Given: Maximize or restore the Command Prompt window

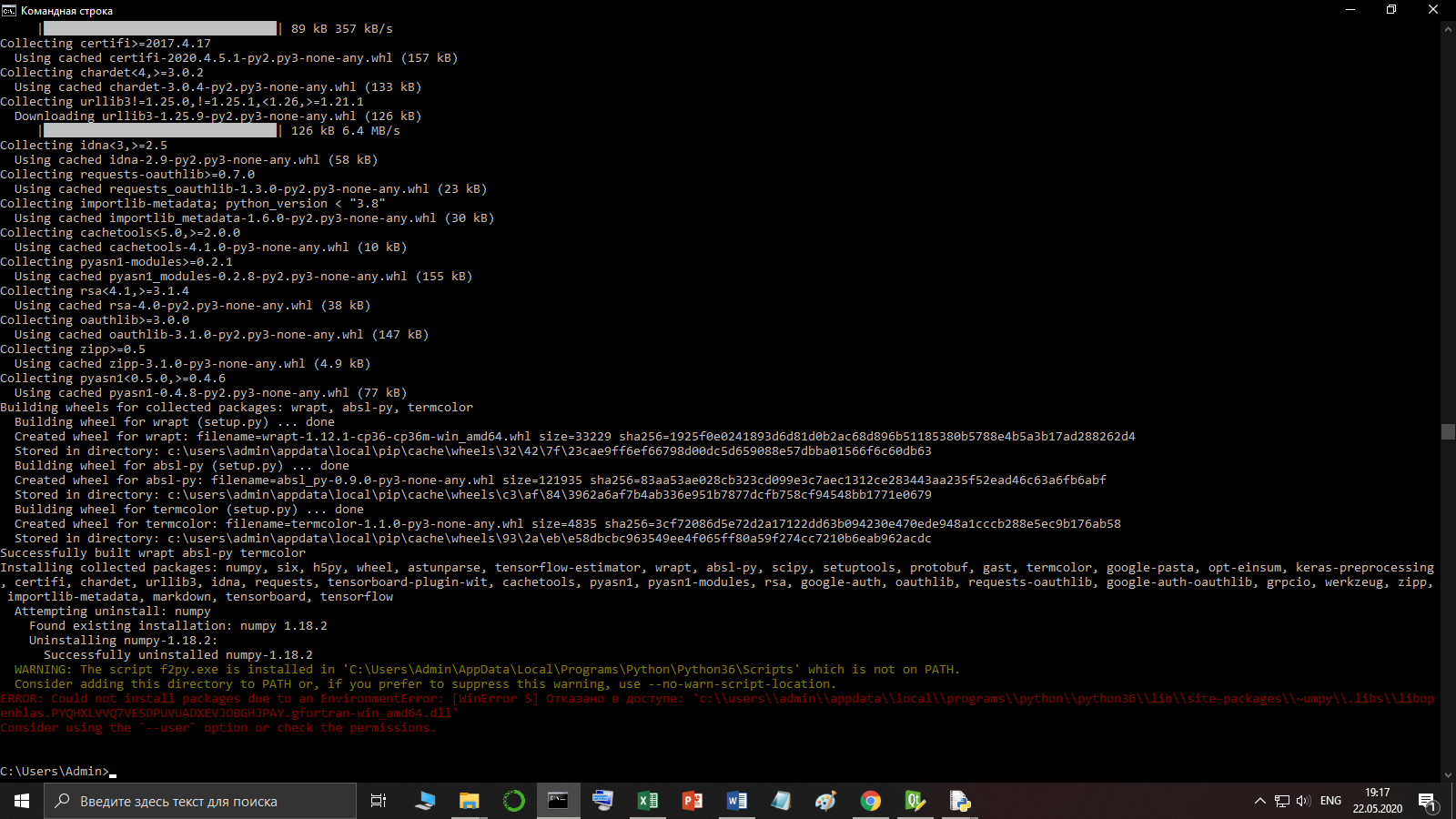Looking at the screenshot, I should pos(1391,10).
